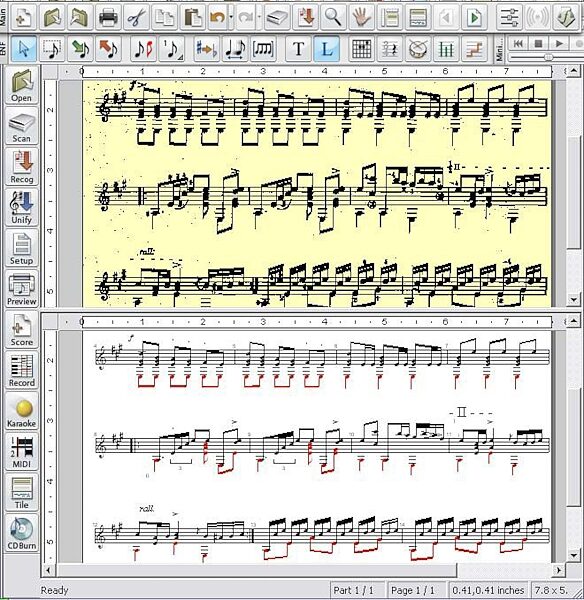Click the scanner icon in top toolbar
Screen dimensions: 584x600
[x=277, y=17]
